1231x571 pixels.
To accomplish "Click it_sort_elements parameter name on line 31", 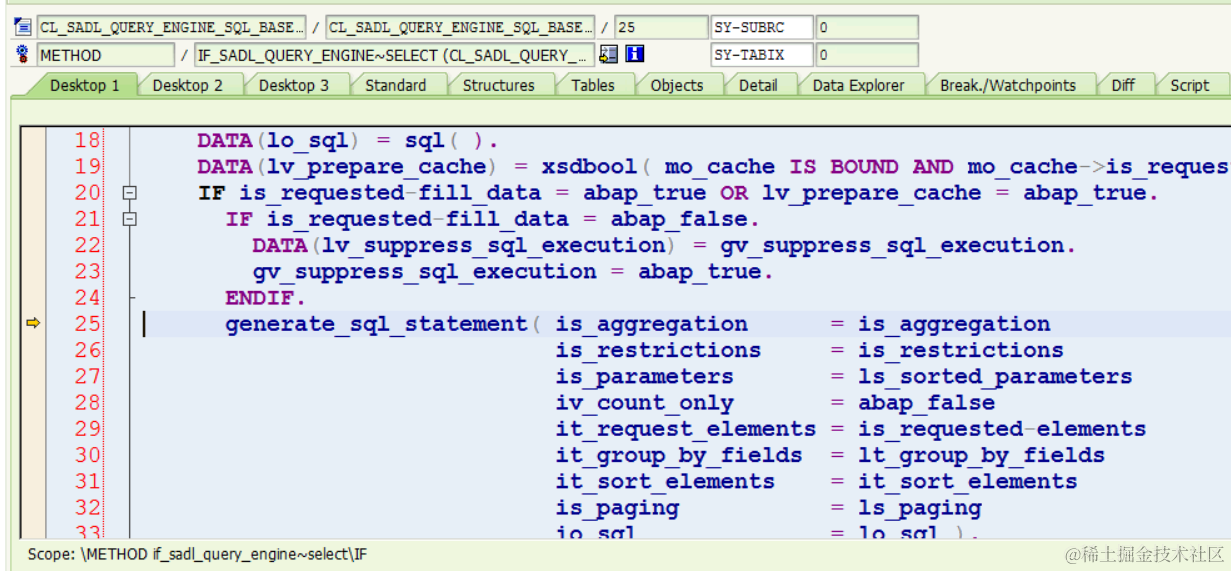I will click(x=665, y=481).
